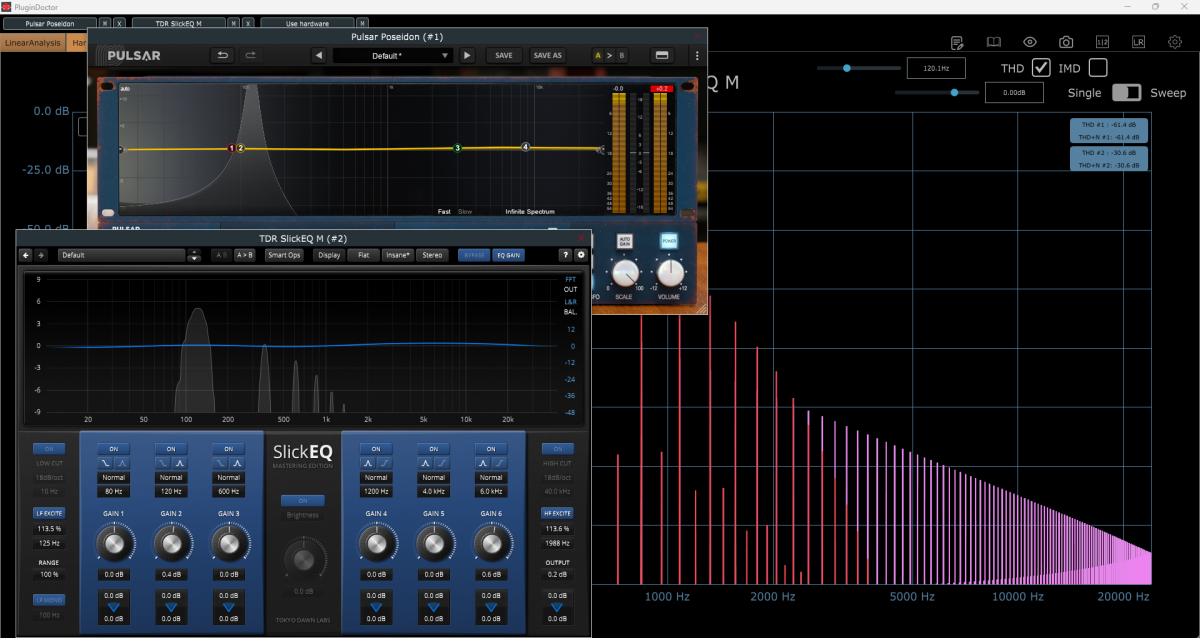Image resolution: width=1200 pixels, height=638 pixels.
Task: Click Pulsar SAVE button
Action: pos(504,55)
